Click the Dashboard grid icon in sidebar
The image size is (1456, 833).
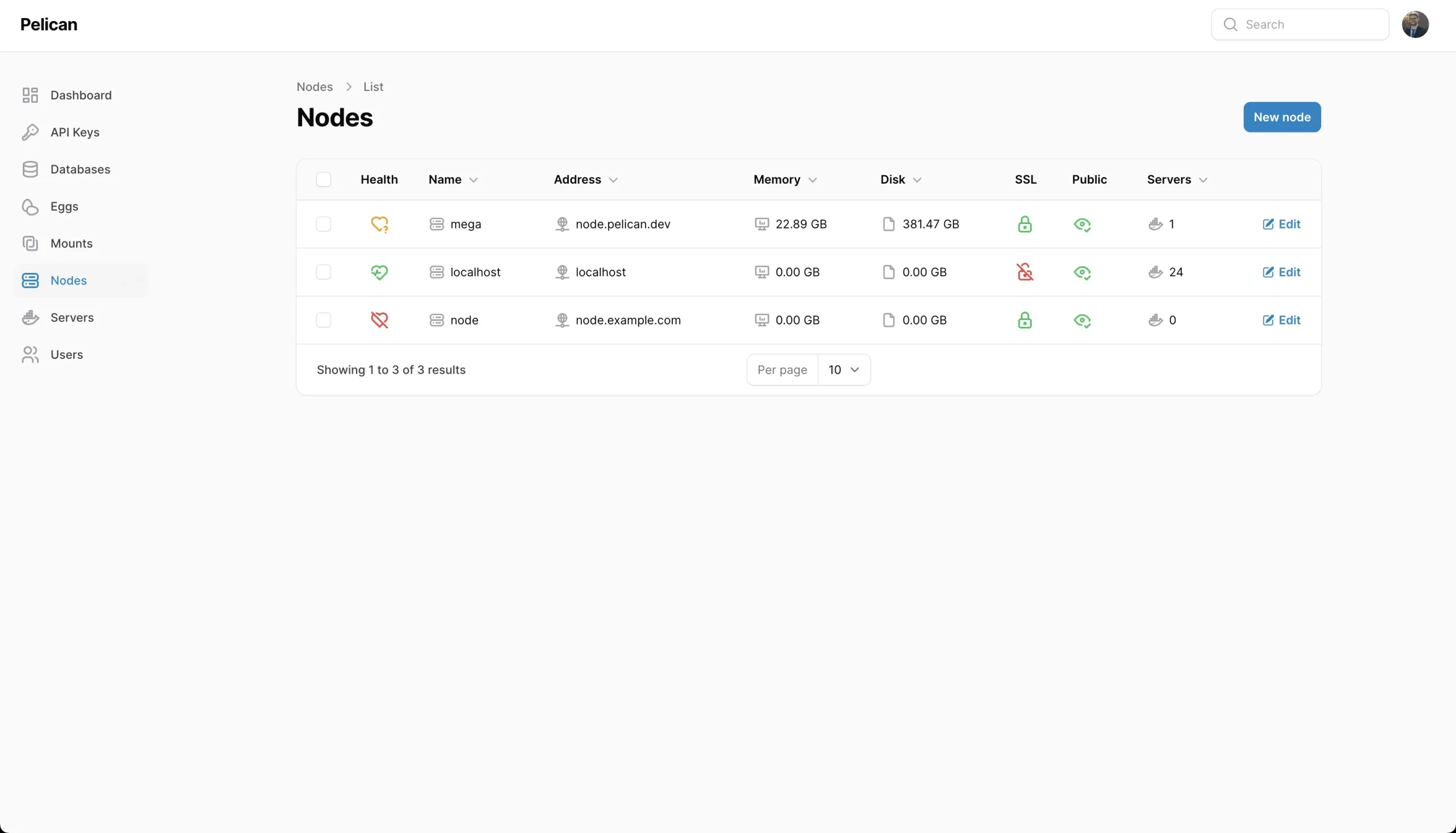30,95
